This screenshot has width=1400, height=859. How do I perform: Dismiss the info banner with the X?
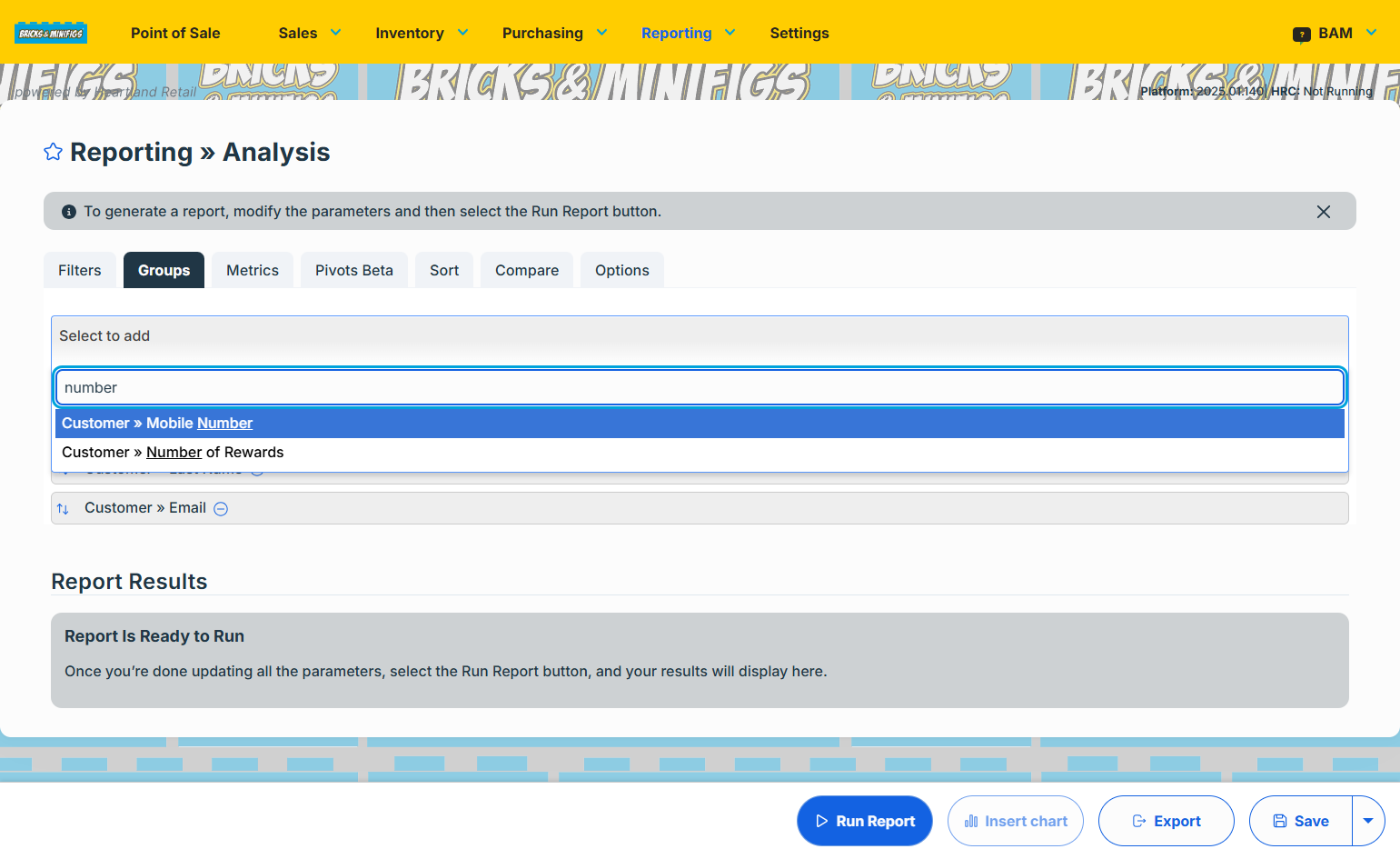coord(1323,212)
